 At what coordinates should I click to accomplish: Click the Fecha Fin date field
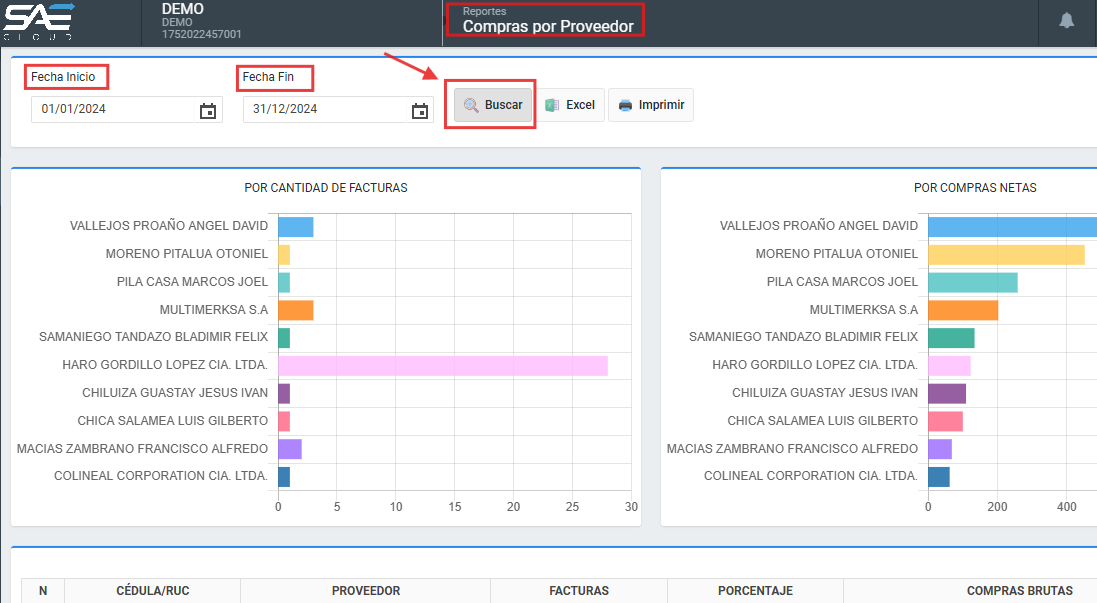pyautogui.click(x=322, y=110)
